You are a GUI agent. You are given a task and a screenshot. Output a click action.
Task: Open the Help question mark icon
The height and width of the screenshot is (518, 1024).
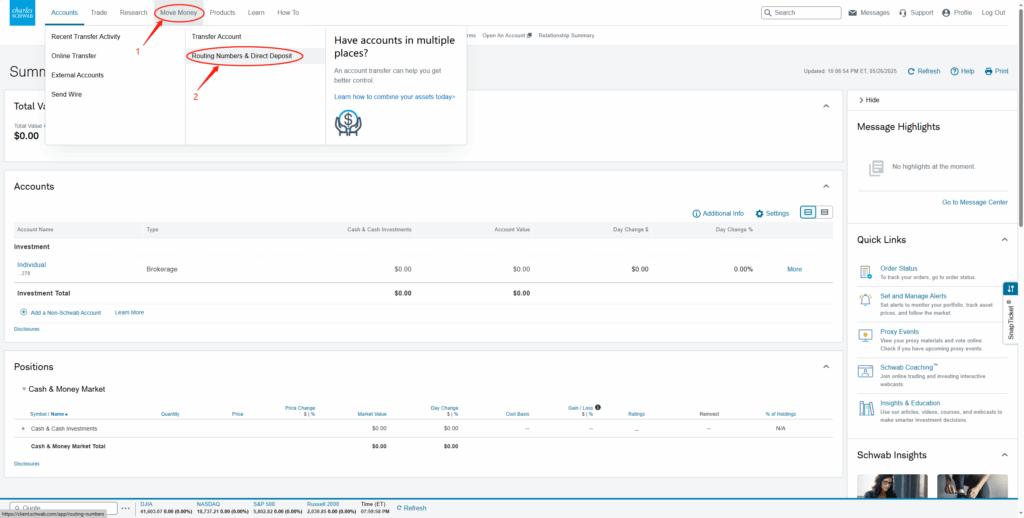[x=954, y=71]
